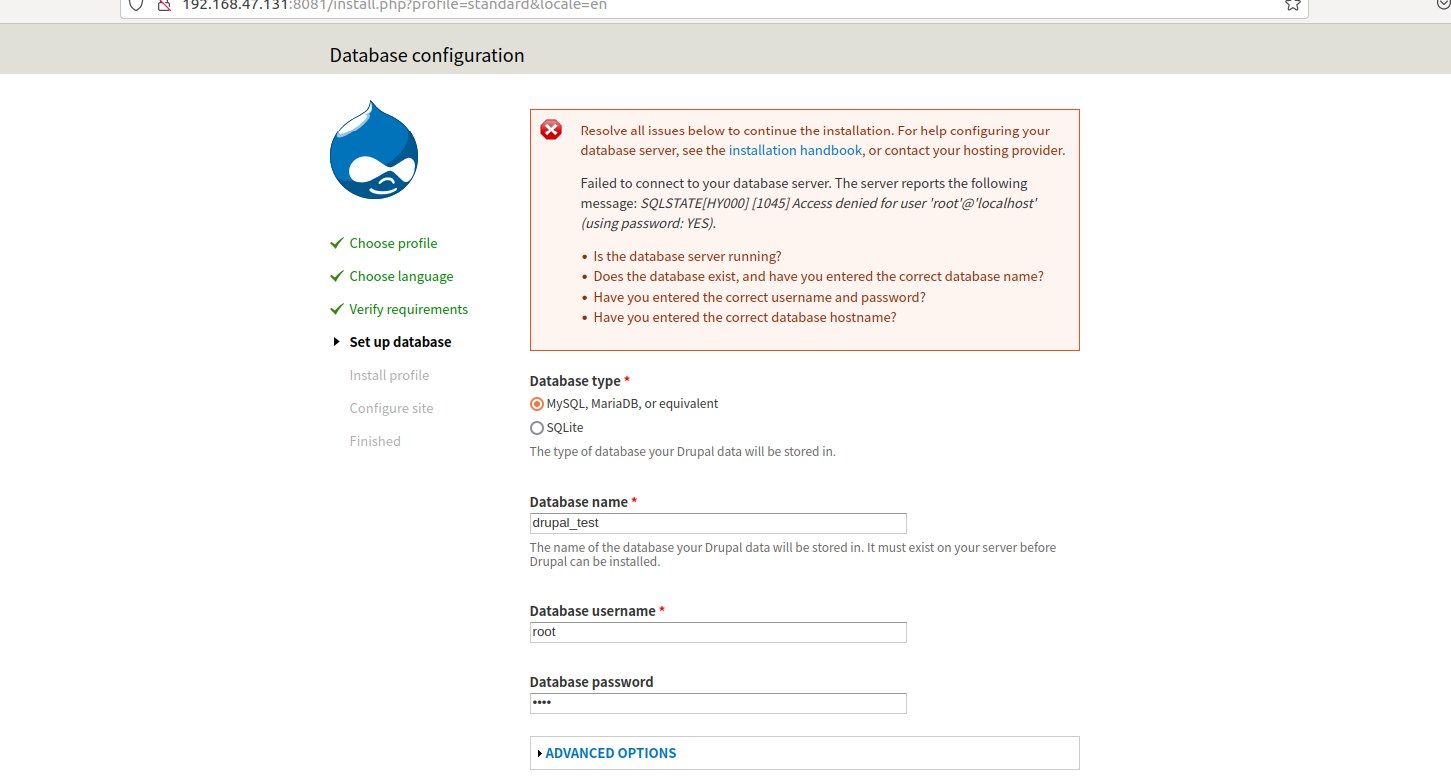
Task: Click the Choose profile step
Action: [393, 243]
